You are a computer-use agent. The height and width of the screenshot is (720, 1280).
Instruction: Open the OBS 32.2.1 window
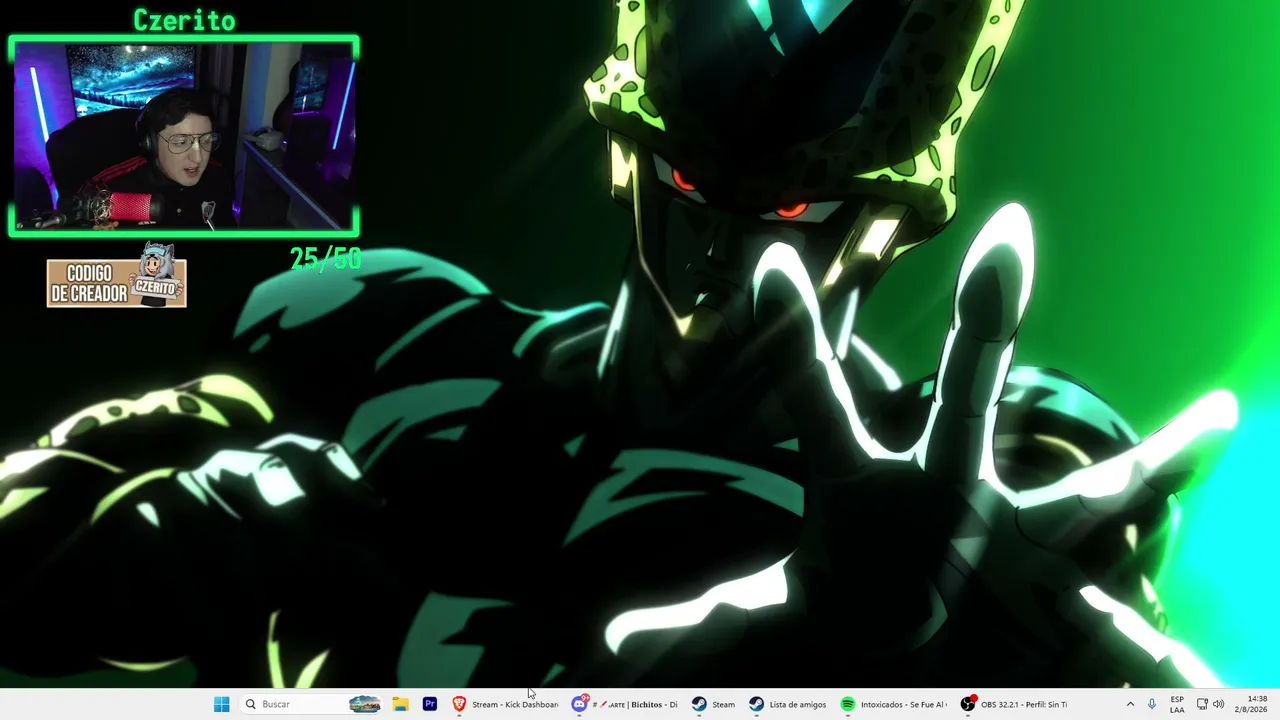[1013, 704]
